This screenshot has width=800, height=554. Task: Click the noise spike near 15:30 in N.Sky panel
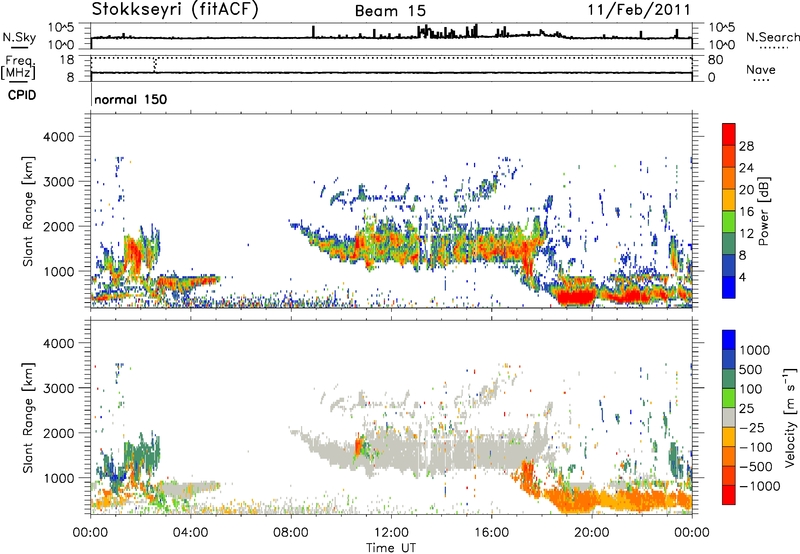(x=476, y=31)
